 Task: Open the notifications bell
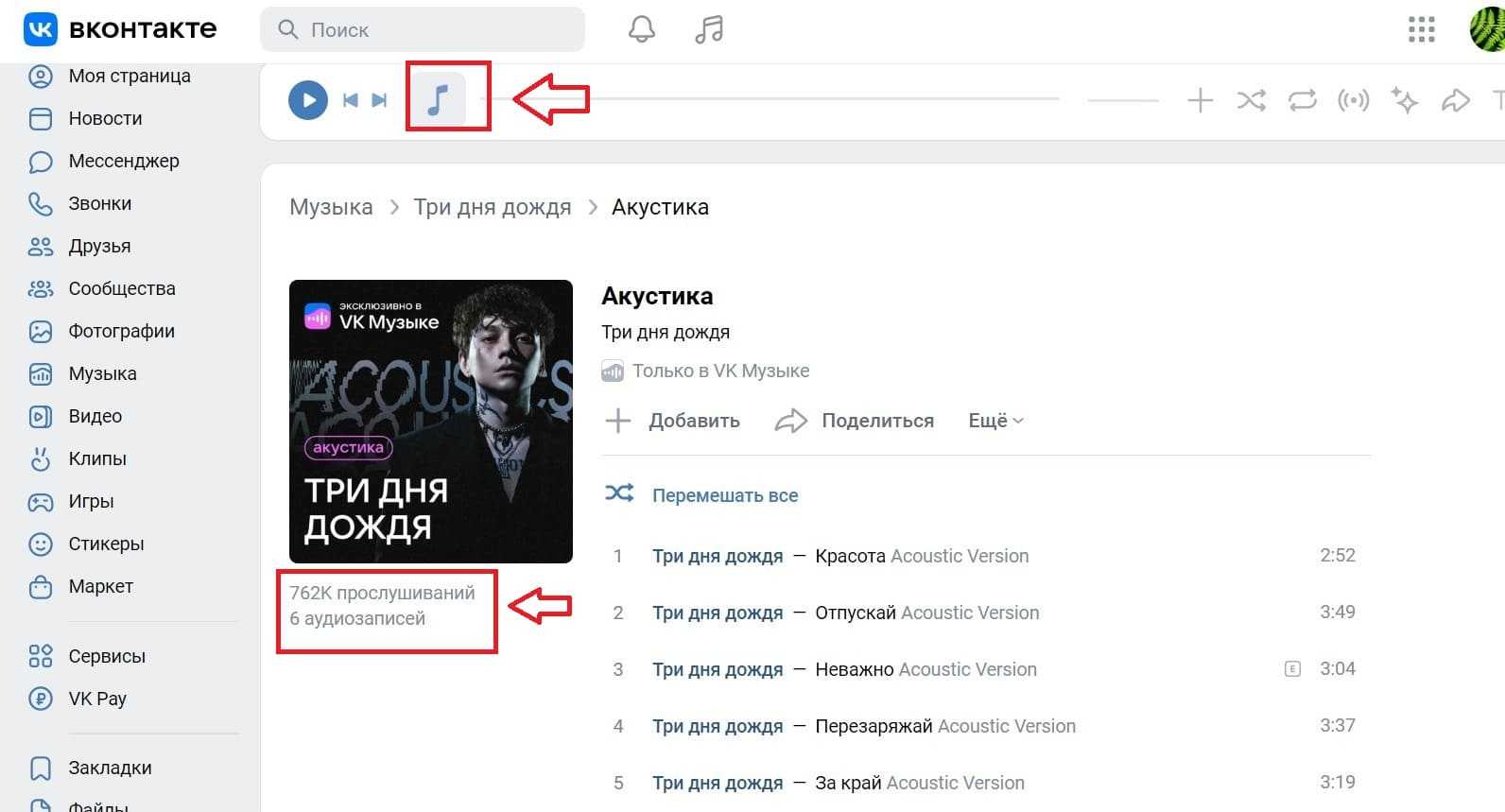[642, 29]
